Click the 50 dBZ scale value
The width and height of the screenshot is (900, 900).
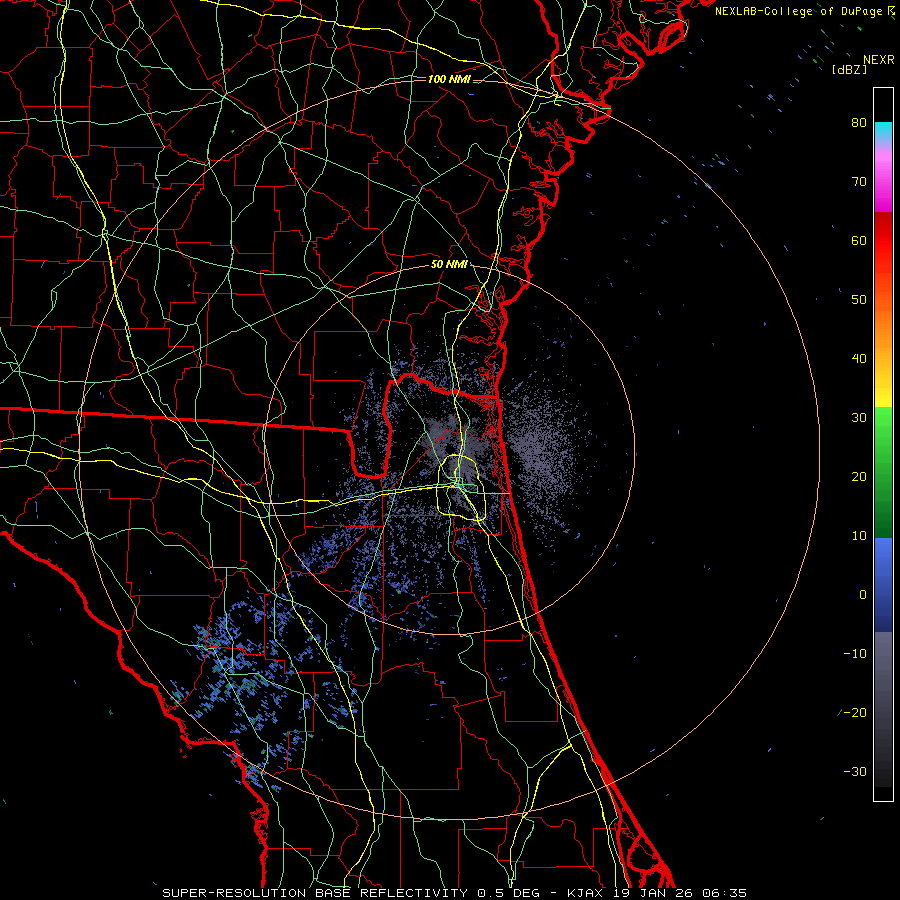[x=859, y=300]
